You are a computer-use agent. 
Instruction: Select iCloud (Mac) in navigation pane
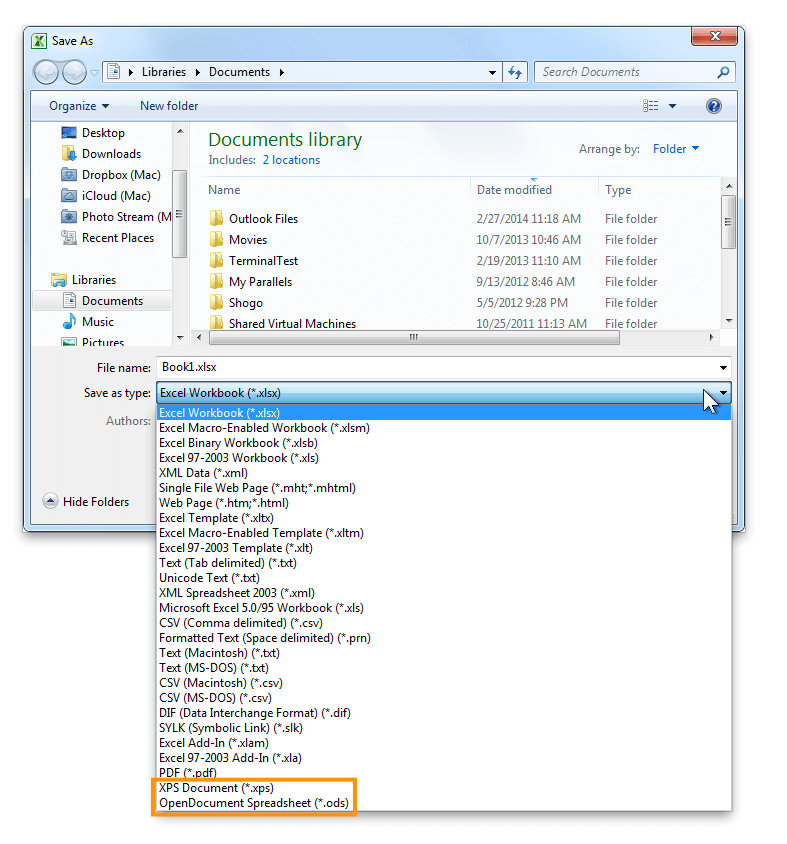pos(106,196)
